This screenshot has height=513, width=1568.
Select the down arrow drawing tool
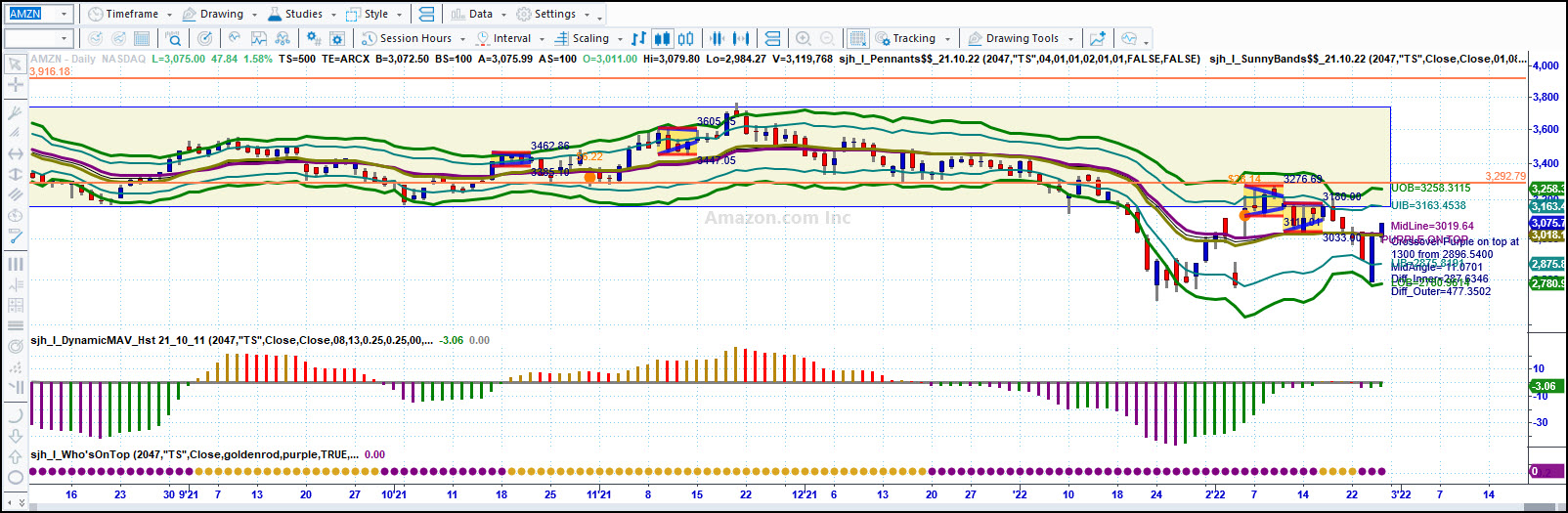point(15,436)
